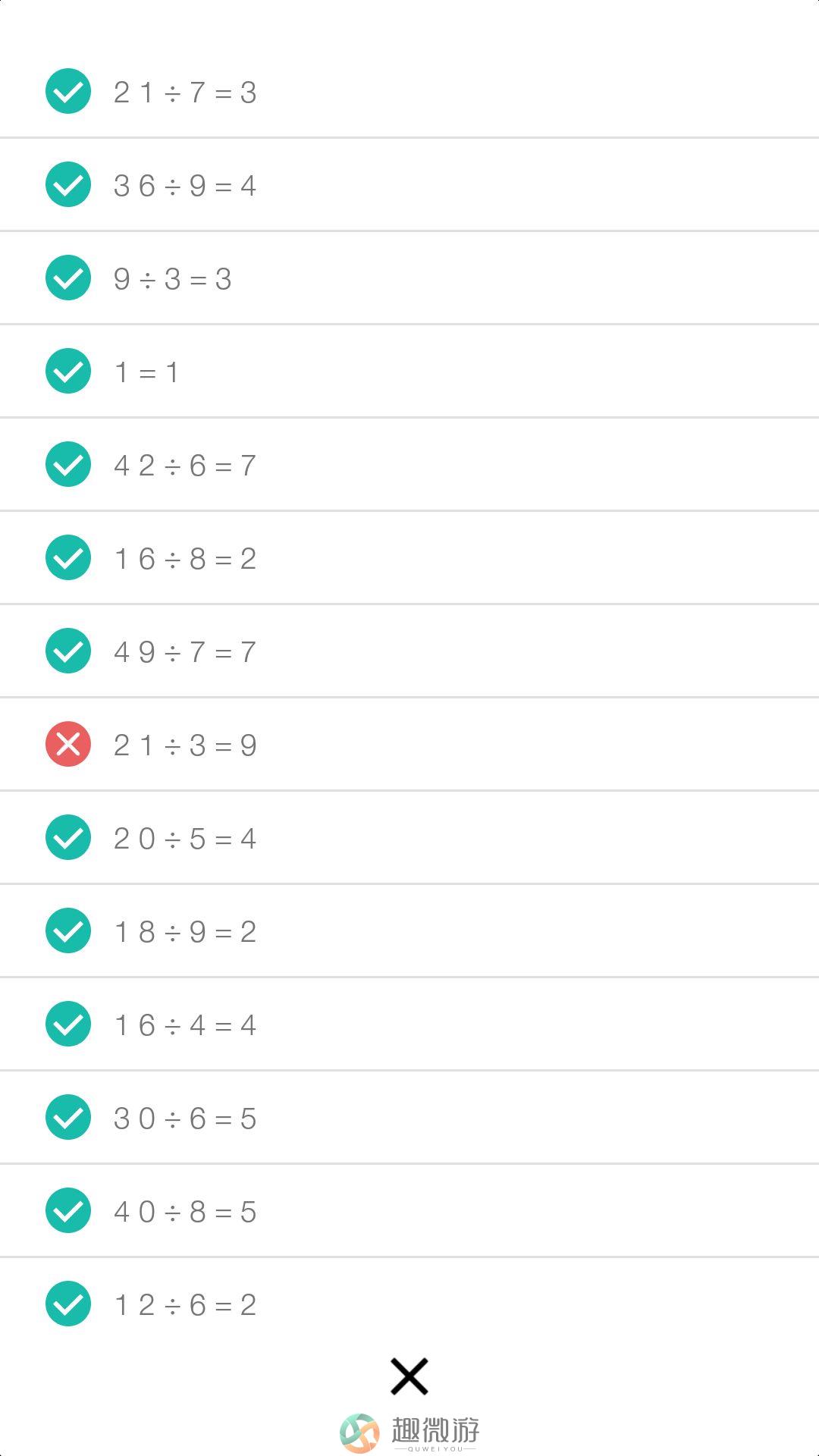Click green checkmark beside 42 ÷ 6 = 7

coord(68,464)
